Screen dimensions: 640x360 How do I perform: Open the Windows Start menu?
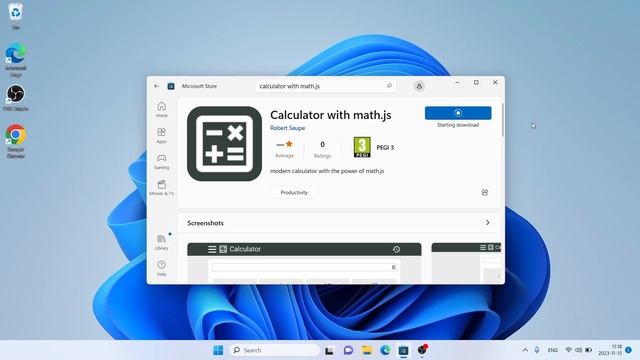(218, 350)
